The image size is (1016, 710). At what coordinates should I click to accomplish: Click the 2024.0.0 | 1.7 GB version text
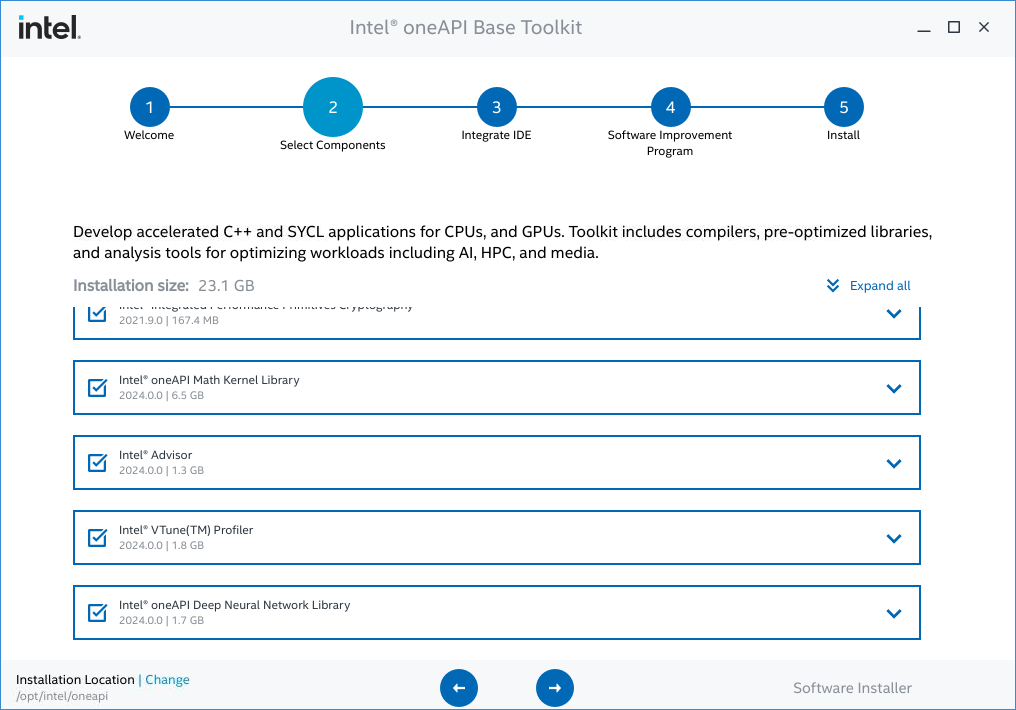(x=161, y=621)
